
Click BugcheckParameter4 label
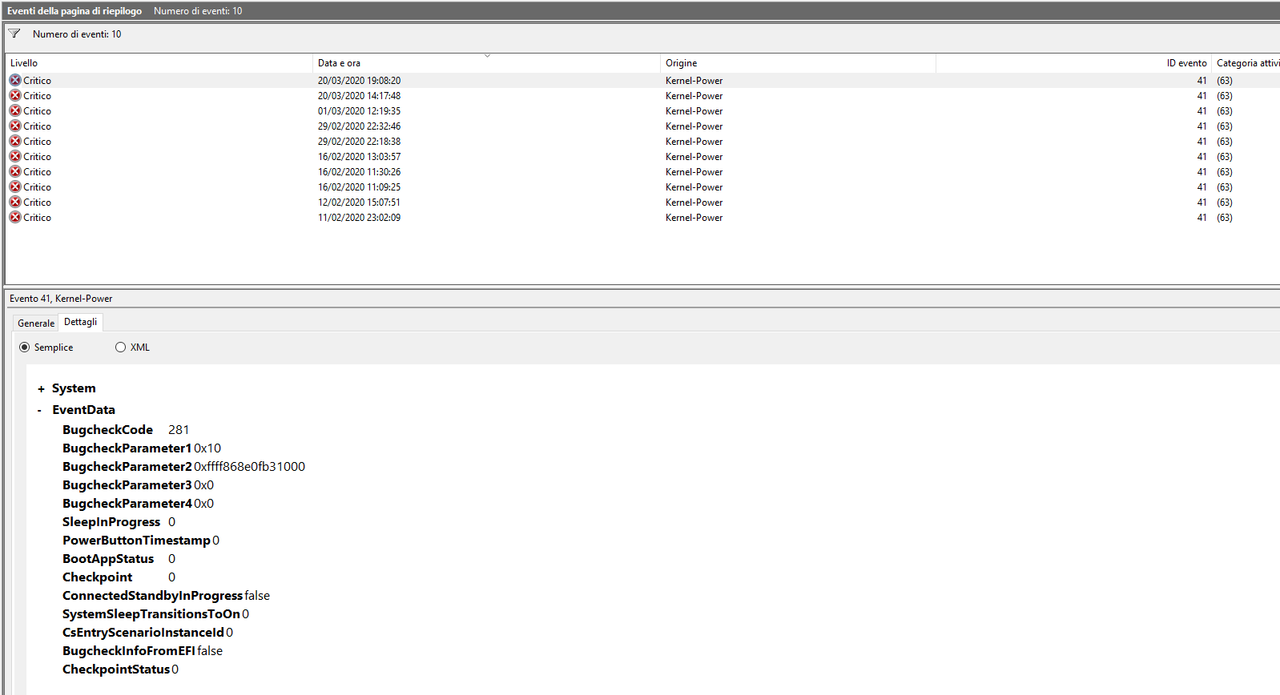[x=127, y=503]
